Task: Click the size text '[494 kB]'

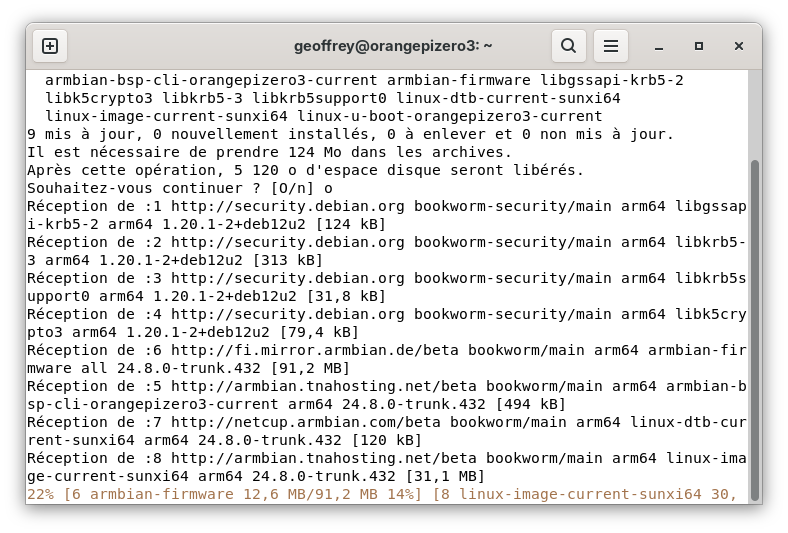Action: point(531,404)
